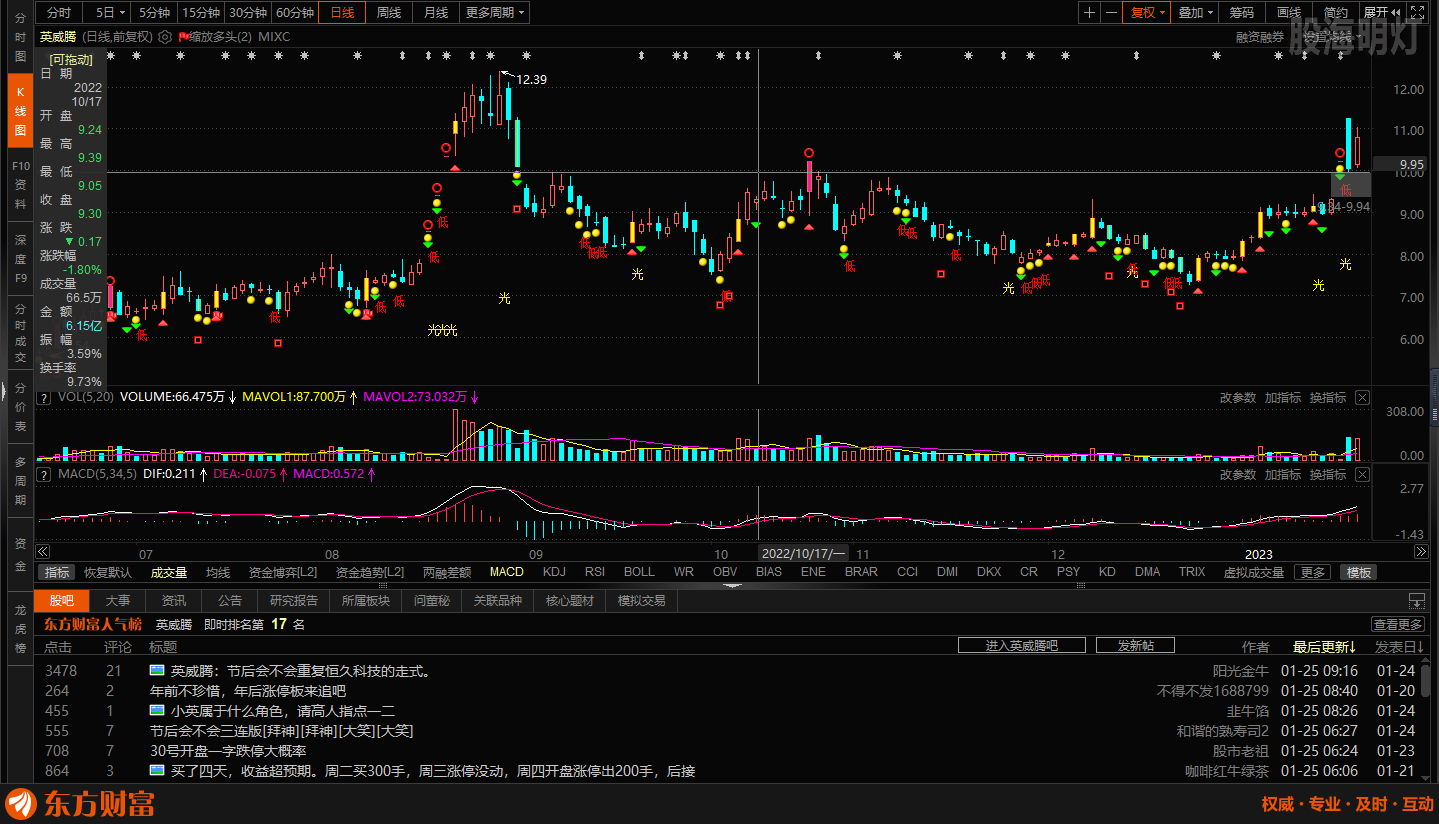
Task: Click MACD indicator help question icon
Action: coord(44,474)
